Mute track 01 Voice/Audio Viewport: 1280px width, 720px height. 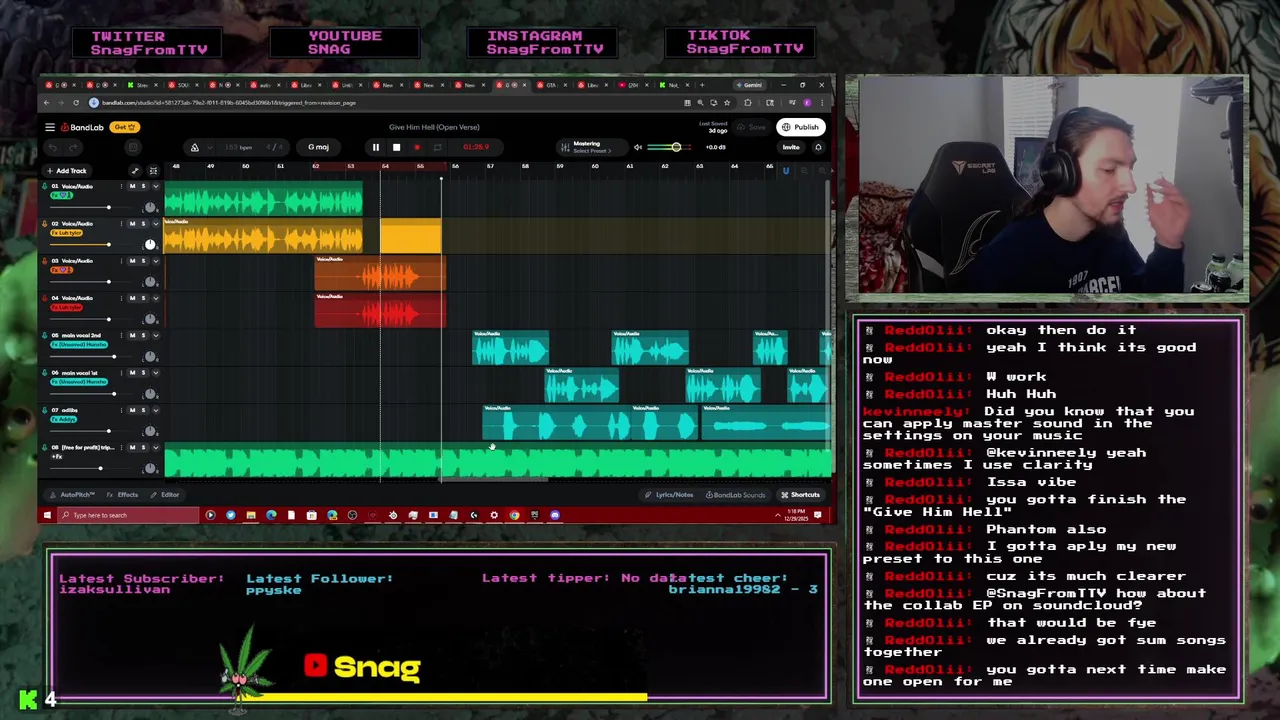(132, 186)
